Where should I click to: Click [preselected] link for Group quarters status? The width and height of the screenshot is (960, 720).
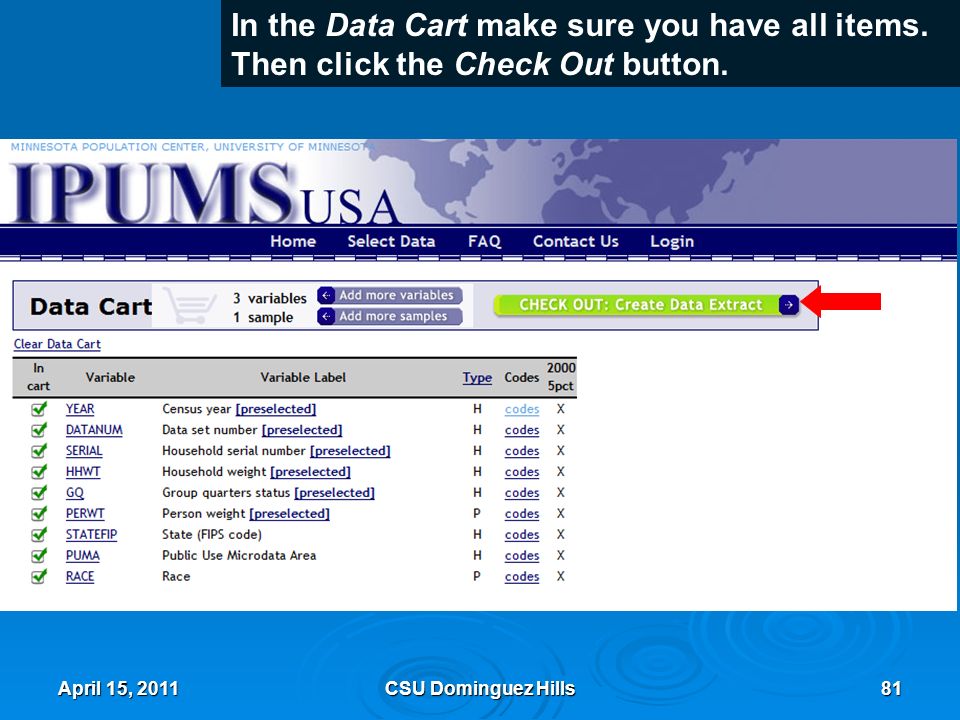pyautogui.click(x=334, y=493)
